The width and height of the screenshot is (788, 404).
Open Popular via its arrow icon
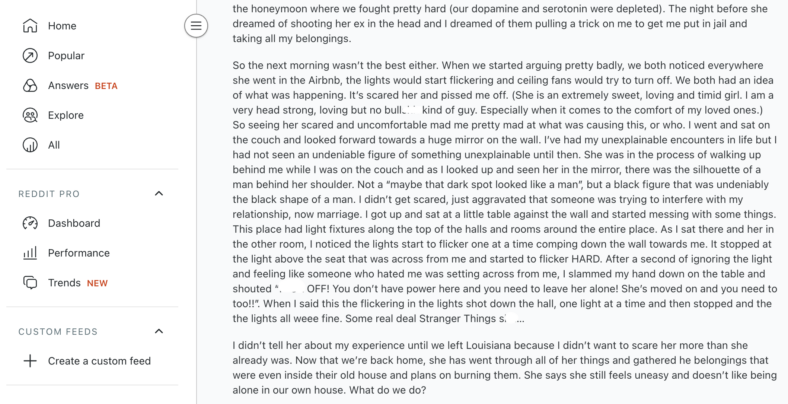tap(30, 56)
